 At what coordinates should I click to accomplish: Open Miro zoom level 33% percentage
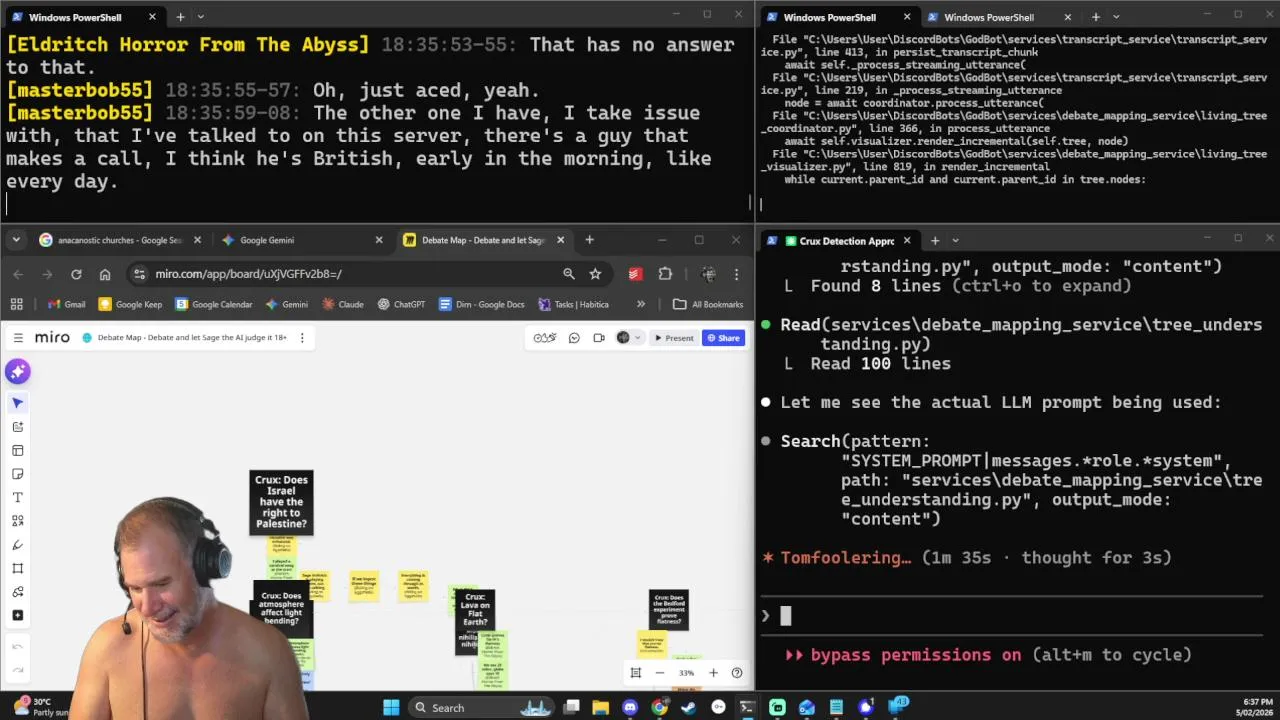pyautogui.click(x=686, y=673)
